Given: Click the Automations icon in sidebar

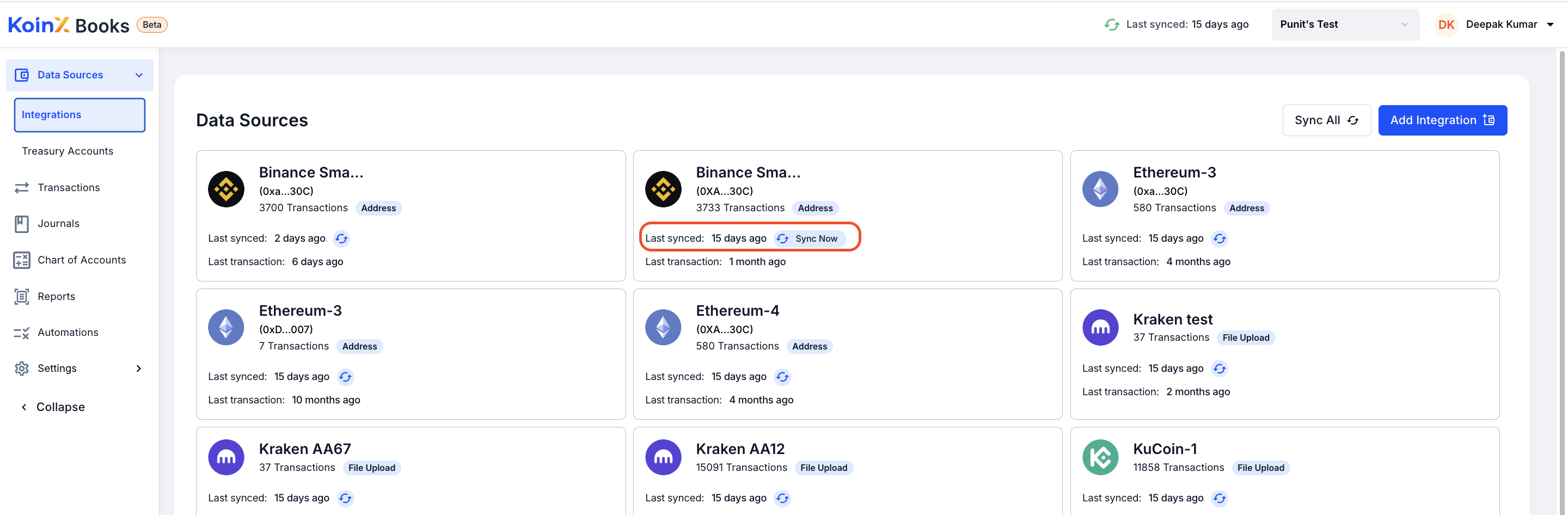Looking at the screenshot, I should click(x=22, y=333).
